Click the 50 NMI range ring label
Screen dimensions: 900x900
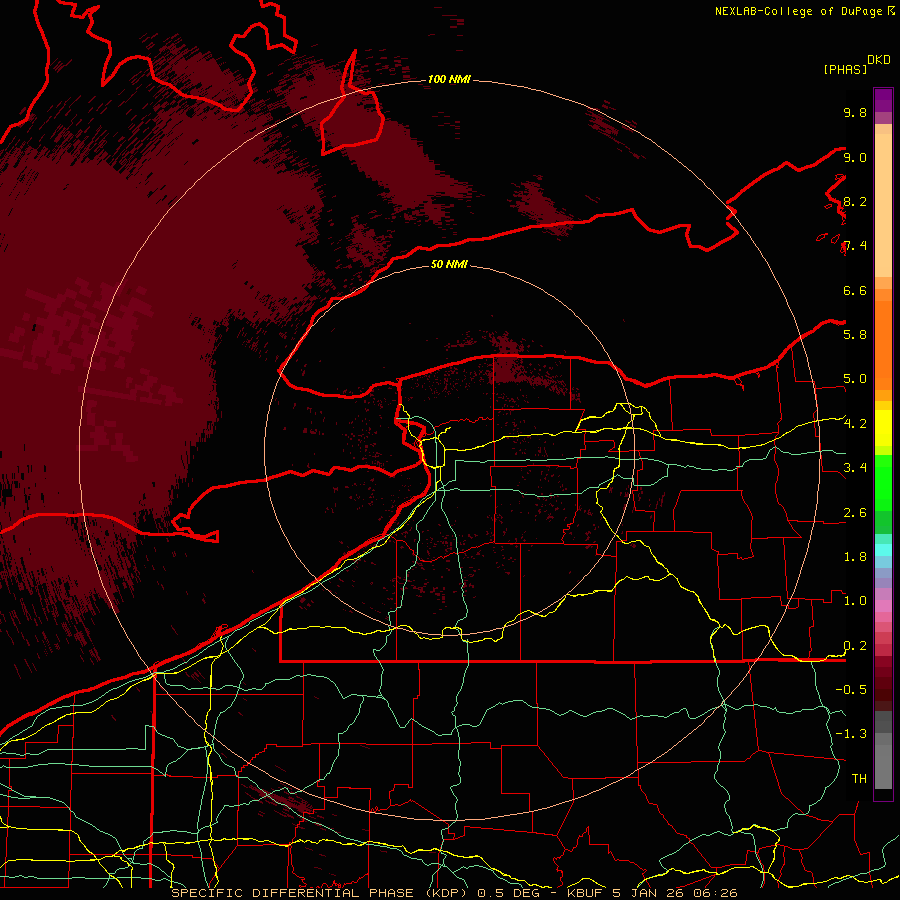pyautogui.click(x=449, y=265)
